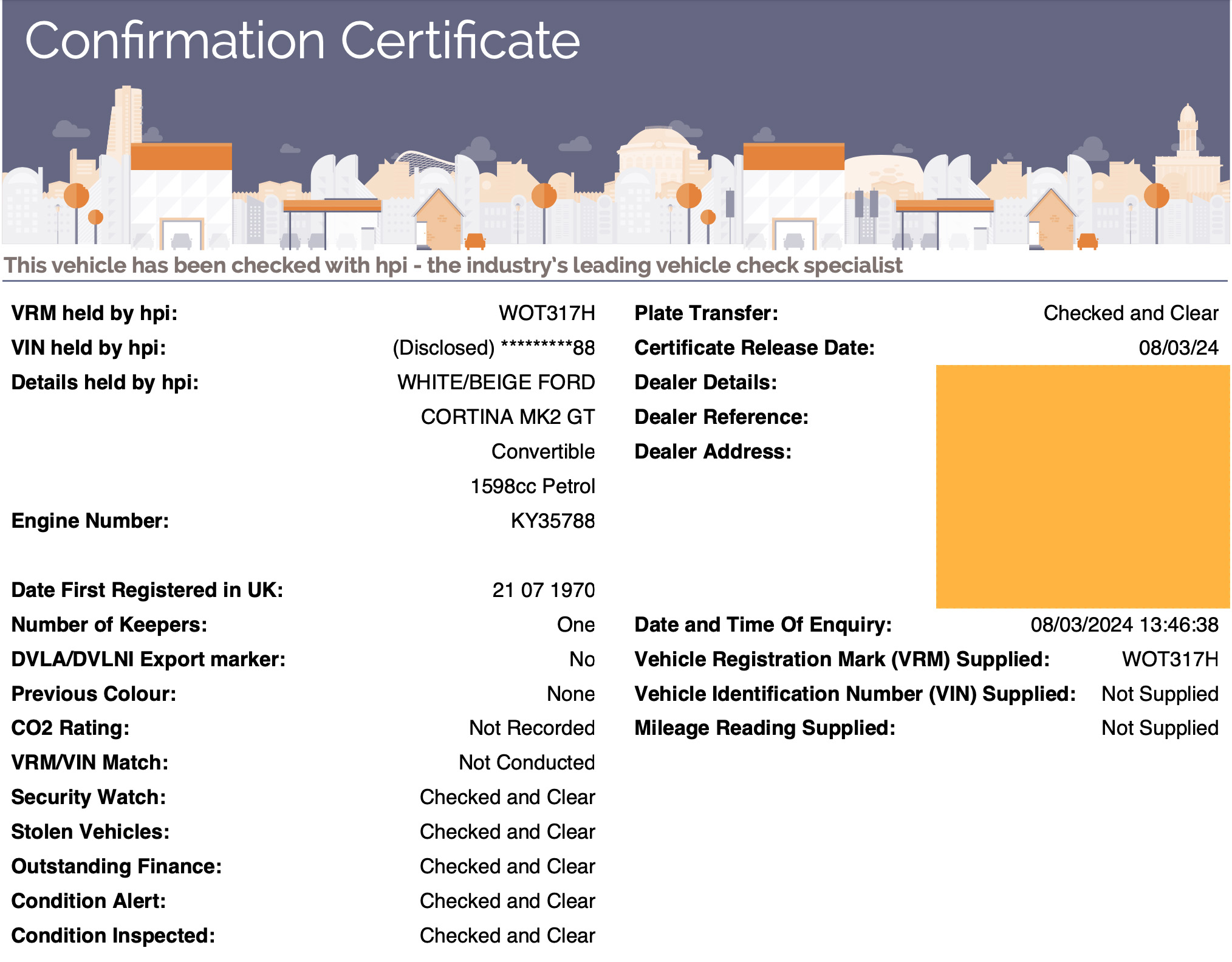Select the DVLA/DVLNI Export marker label

click(x=149, y=659)
